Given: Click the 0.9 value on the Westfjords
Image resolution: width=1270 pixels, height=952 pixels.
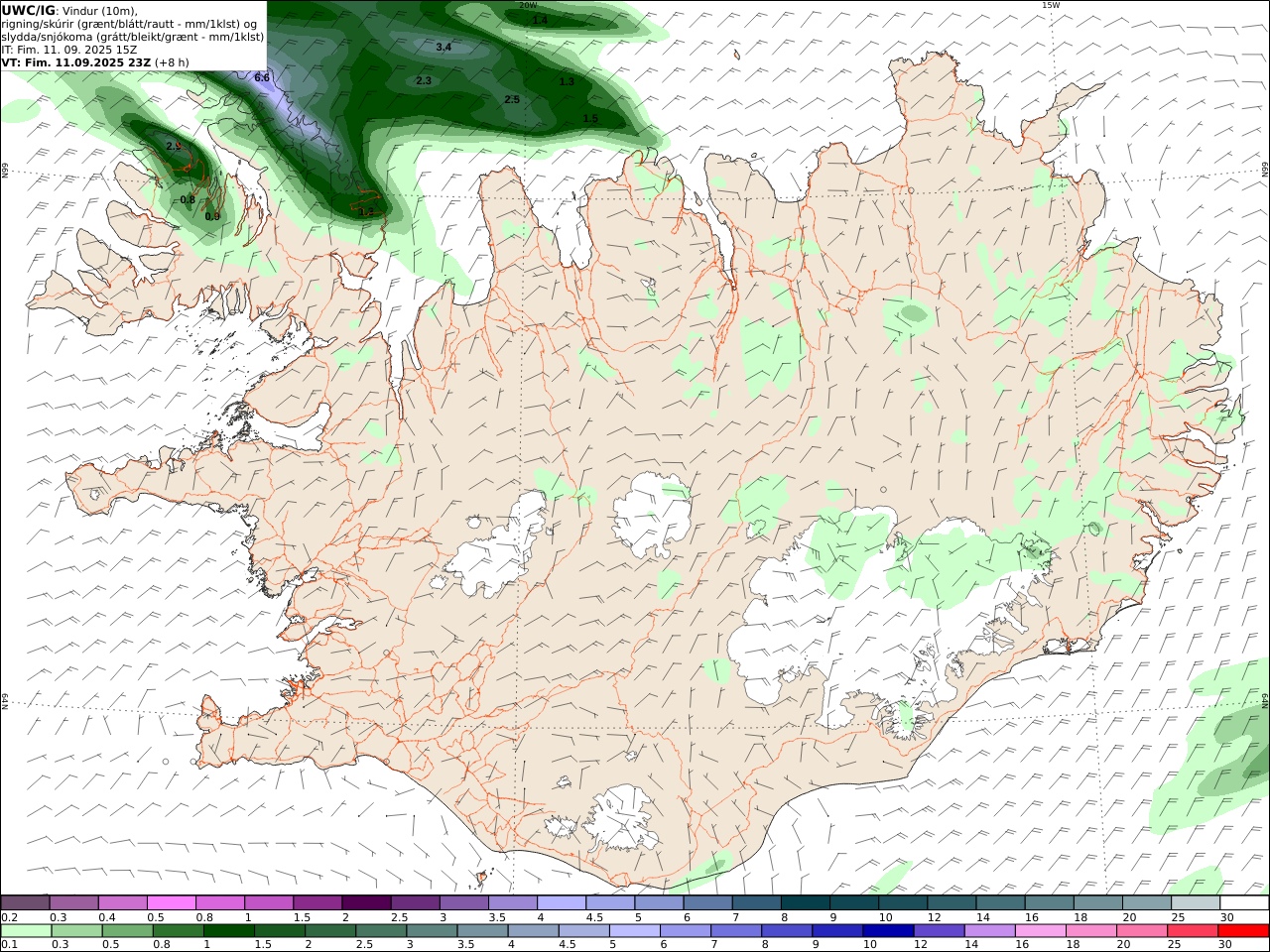Looking at the screenshot, I should [212, 216].
